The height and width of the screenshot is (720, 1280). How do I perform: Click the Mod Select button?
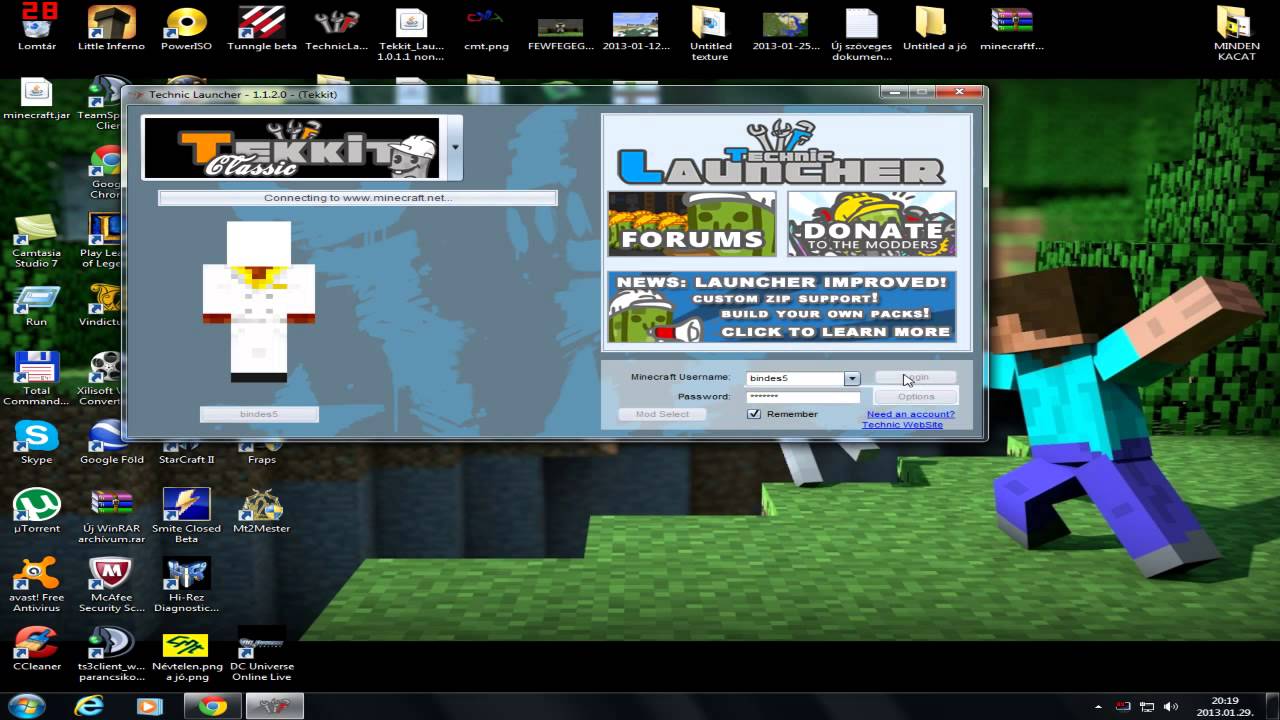661,414
